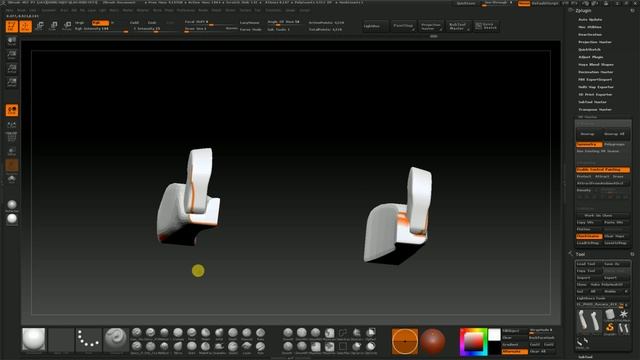Image resolution: width=640 pixels, height=360 pixels.
Task: Open the current brush thumbnail
Action: tap(34, 340)
